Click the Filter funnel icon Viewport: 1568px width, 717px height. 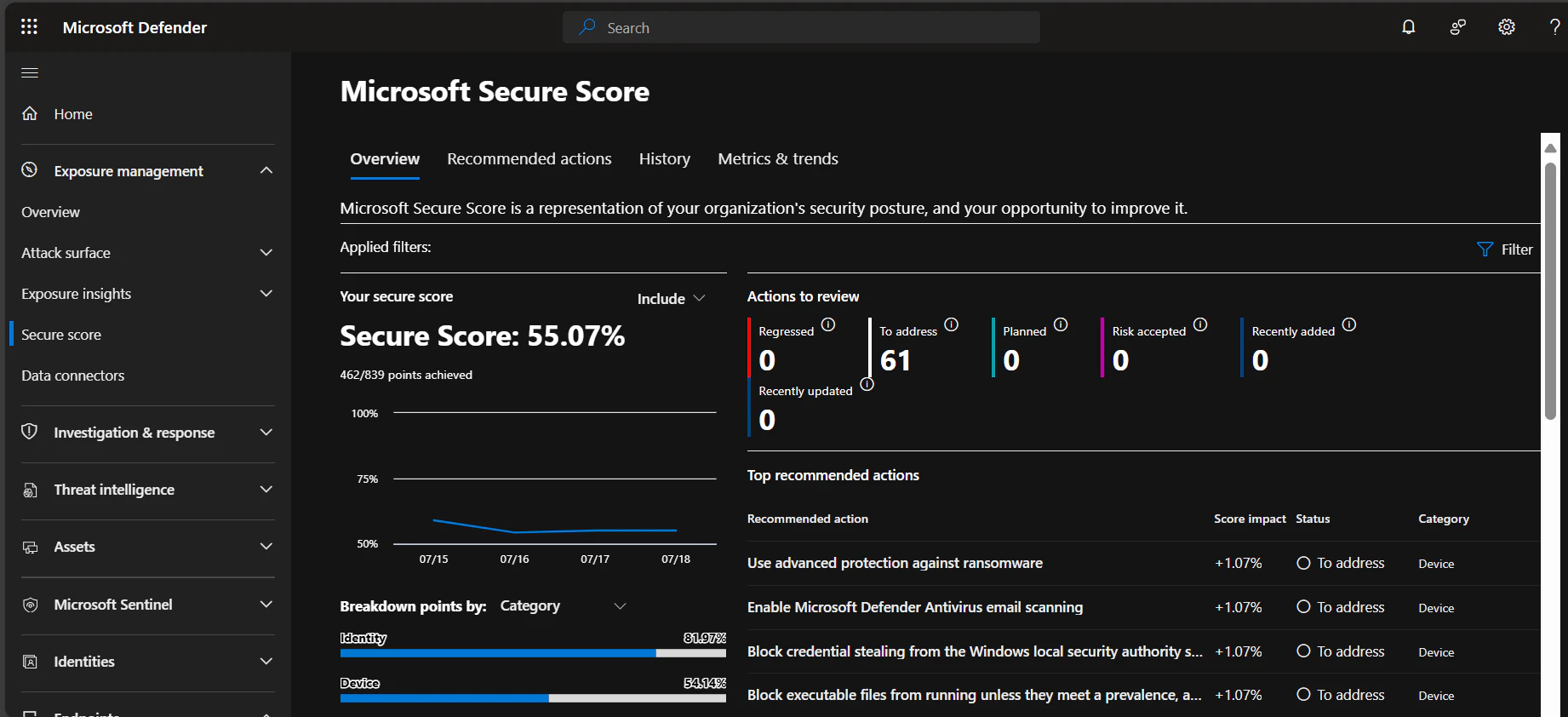tap(1485, 250)
